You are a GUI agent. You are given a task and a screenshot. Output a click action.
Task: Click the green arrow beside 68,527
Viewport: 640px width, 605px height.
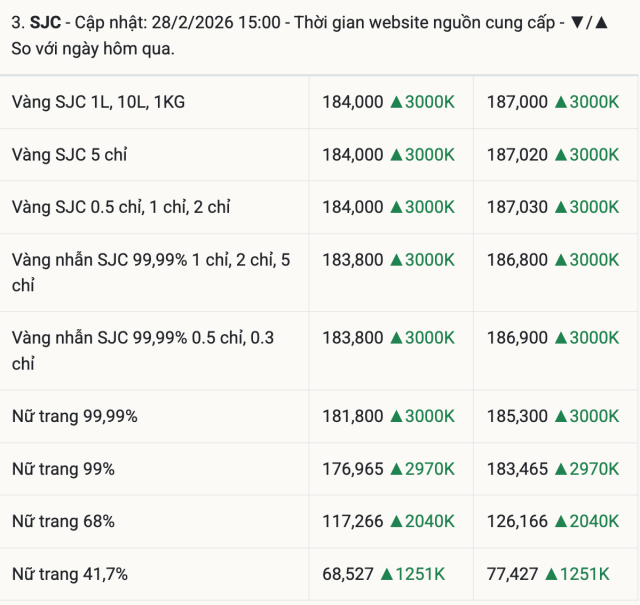pyautogui.click(x=387, y=574)
